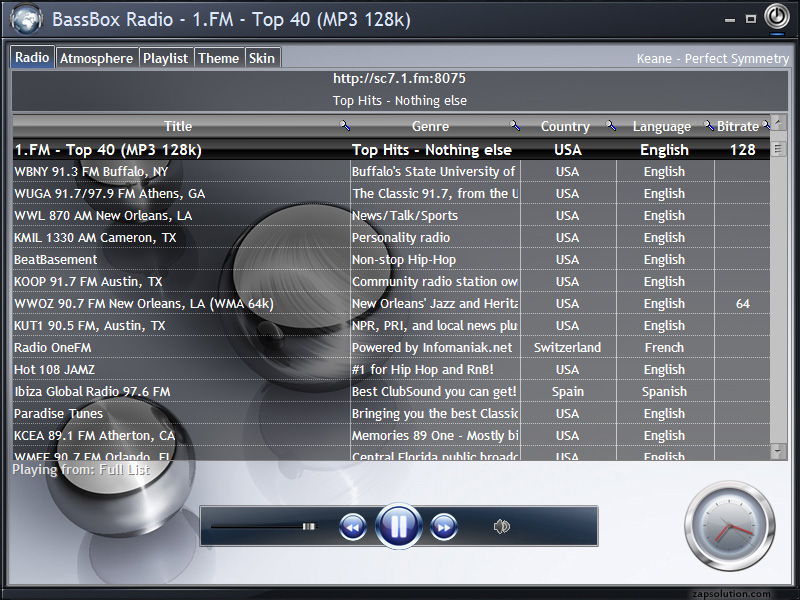Viewport: 800px width, 600px height.
Task: Select KMIL 1330 AM Cameron, TX station
Action: click(391, 237)
